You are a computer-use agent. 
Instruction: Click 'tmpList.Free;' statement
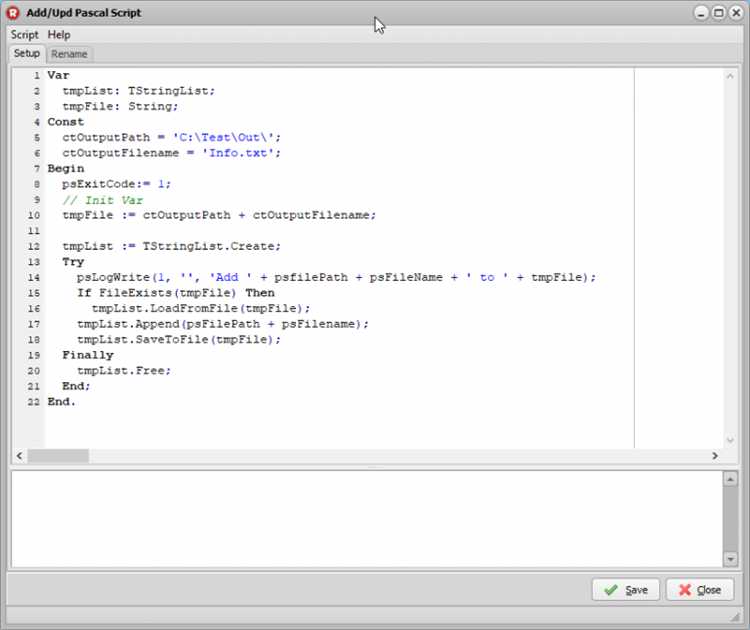coord(124,371)
